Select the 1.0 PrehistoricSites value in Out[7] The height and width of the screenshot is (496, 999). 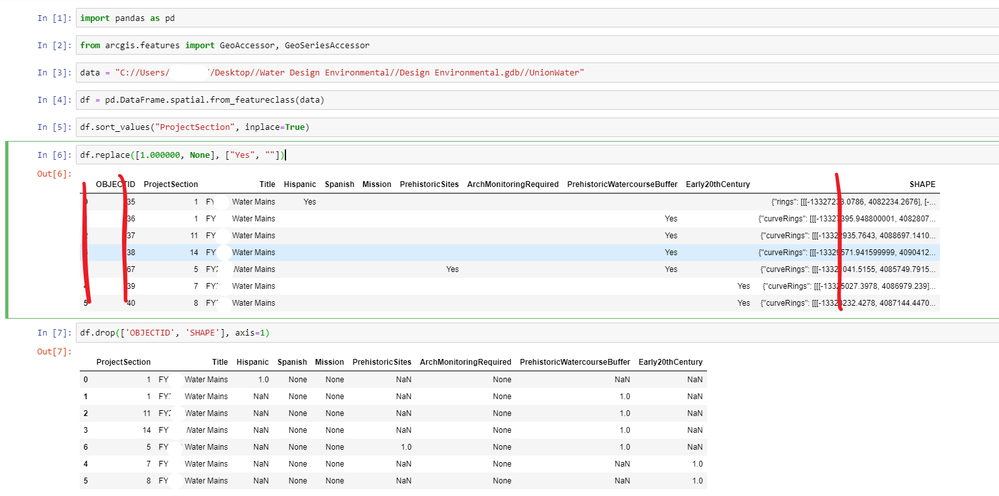click(404, 446)
